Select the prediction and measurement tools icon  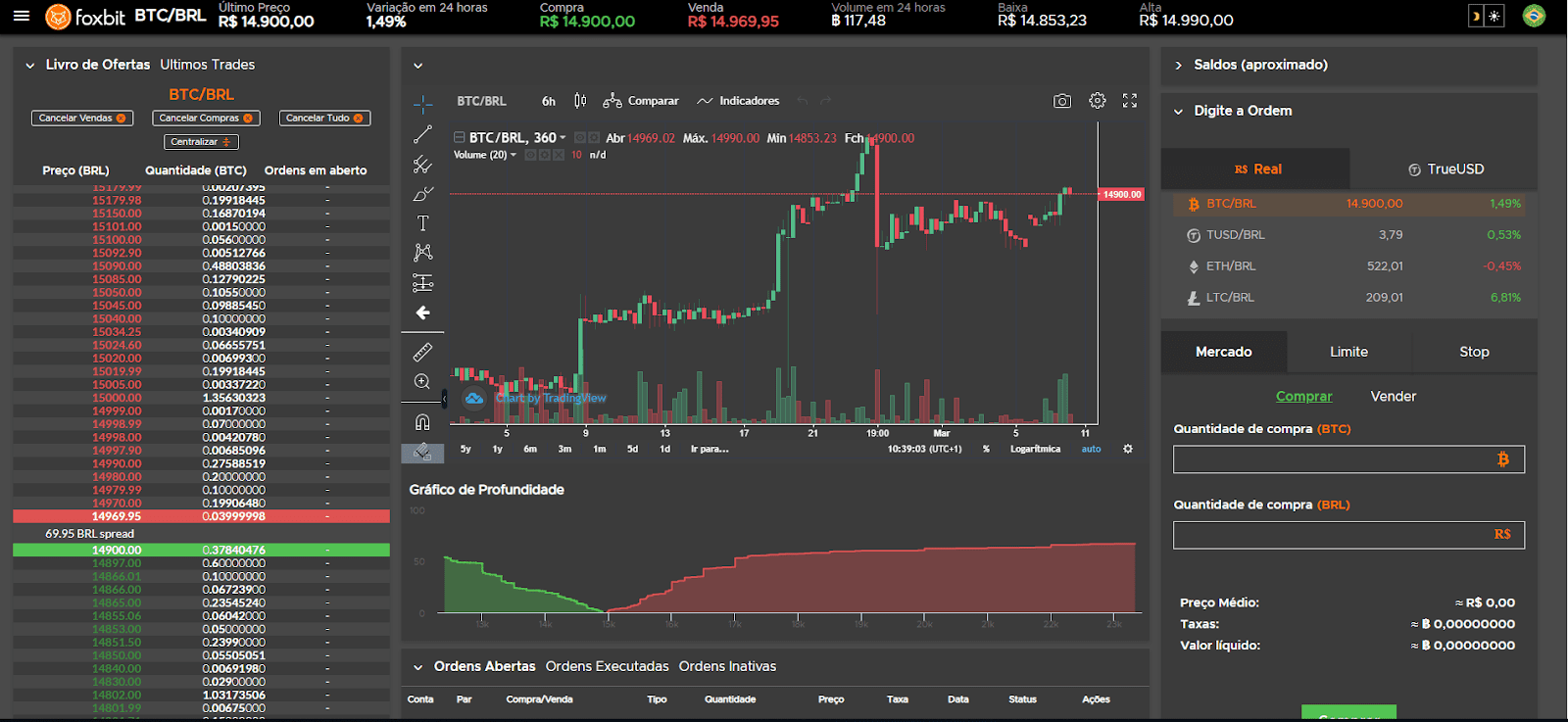pyautogui.click(x=422, y=283)
